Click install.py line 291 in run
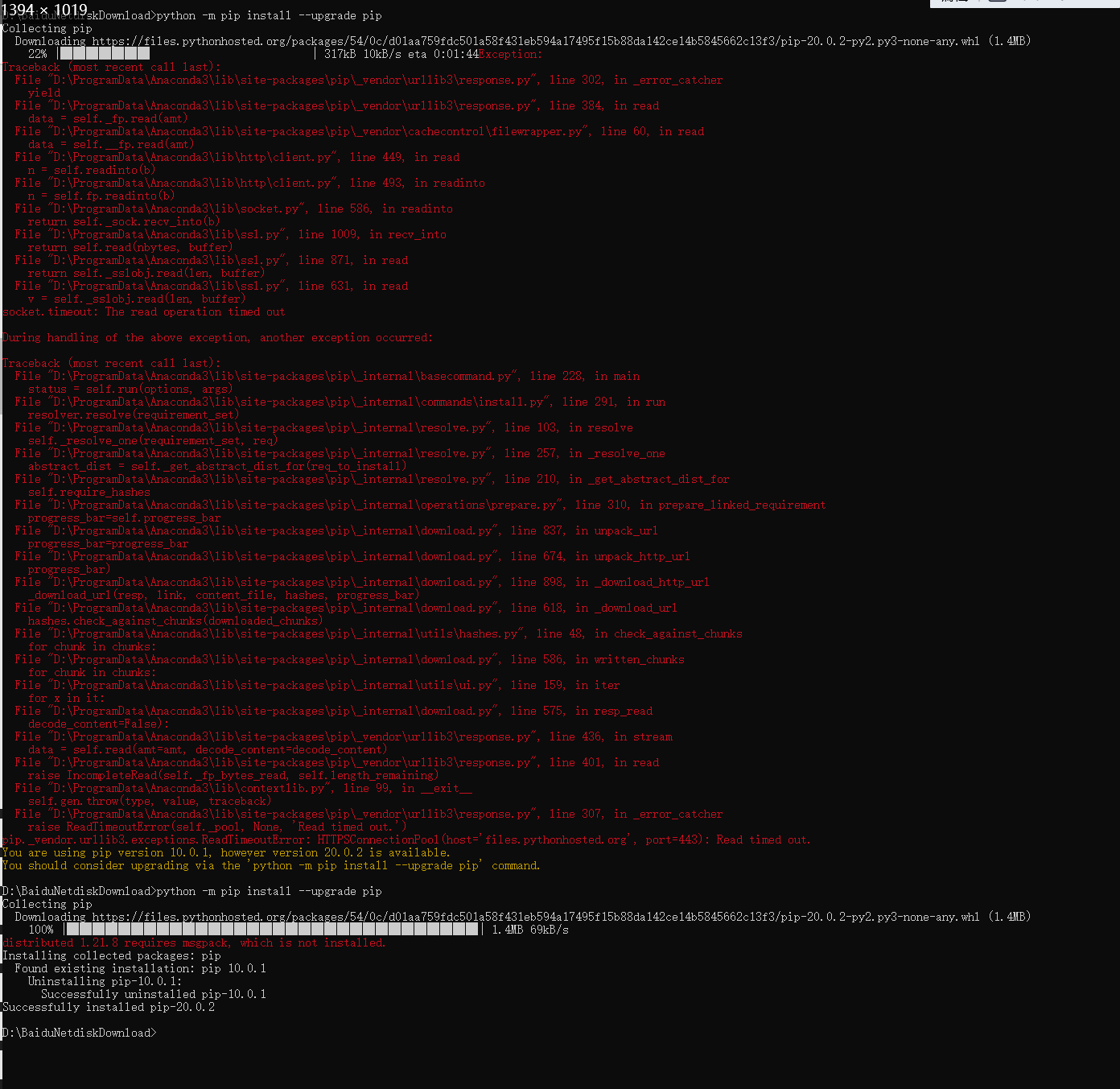This screenshot has height=1089, width=1120. [340, 402]
